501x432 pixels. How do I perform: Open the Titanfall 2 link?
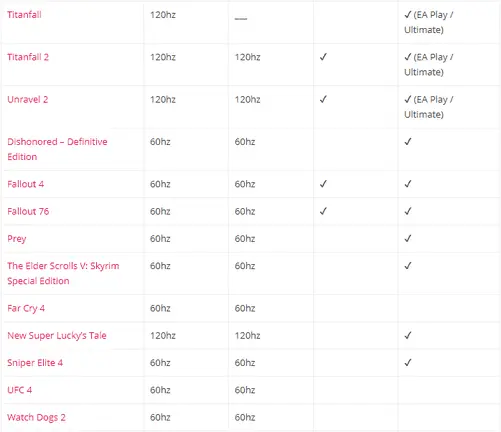28,57
